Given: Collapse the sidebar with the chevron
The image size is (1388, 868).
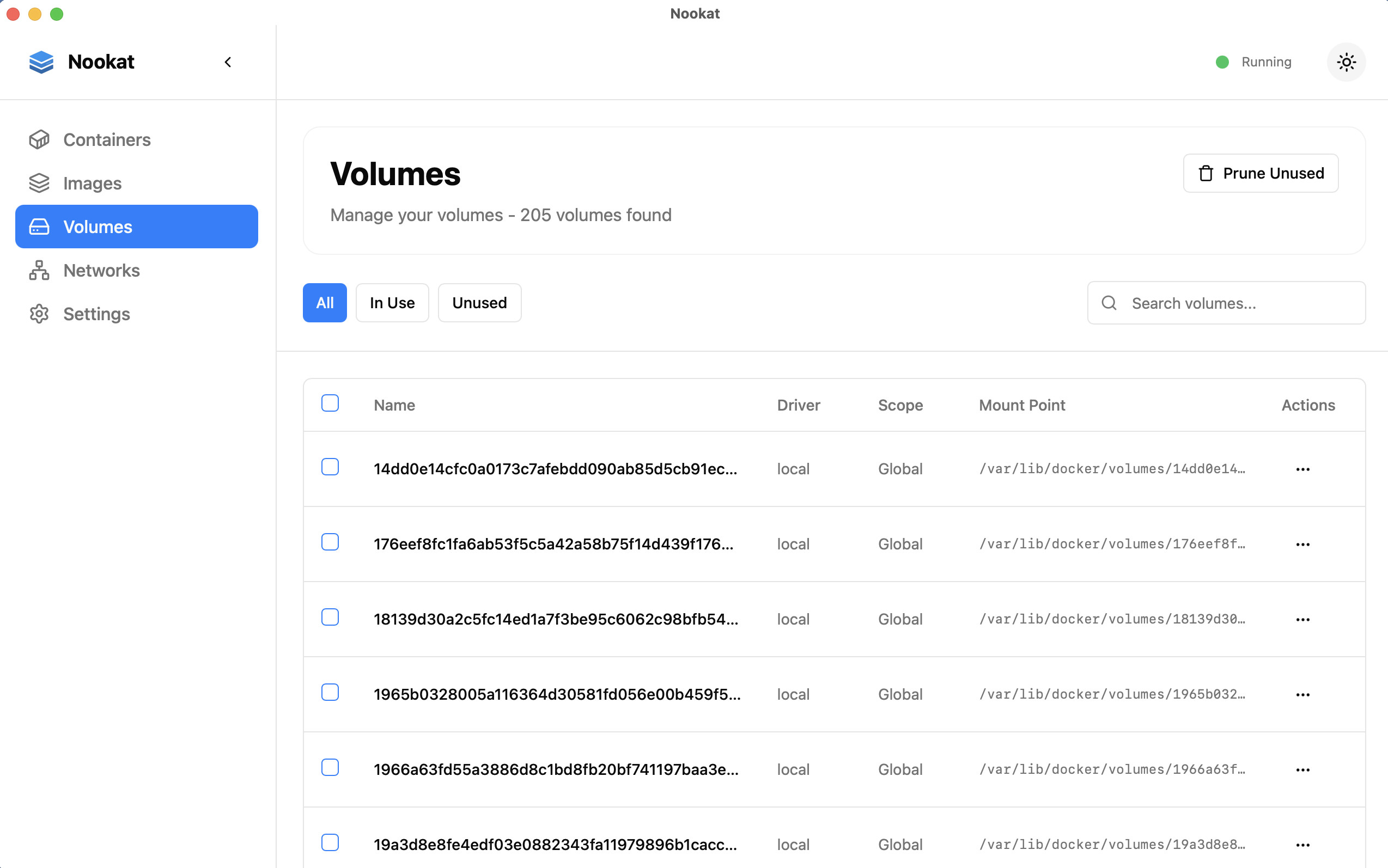Looking at the screenshot, I should 228,62.
